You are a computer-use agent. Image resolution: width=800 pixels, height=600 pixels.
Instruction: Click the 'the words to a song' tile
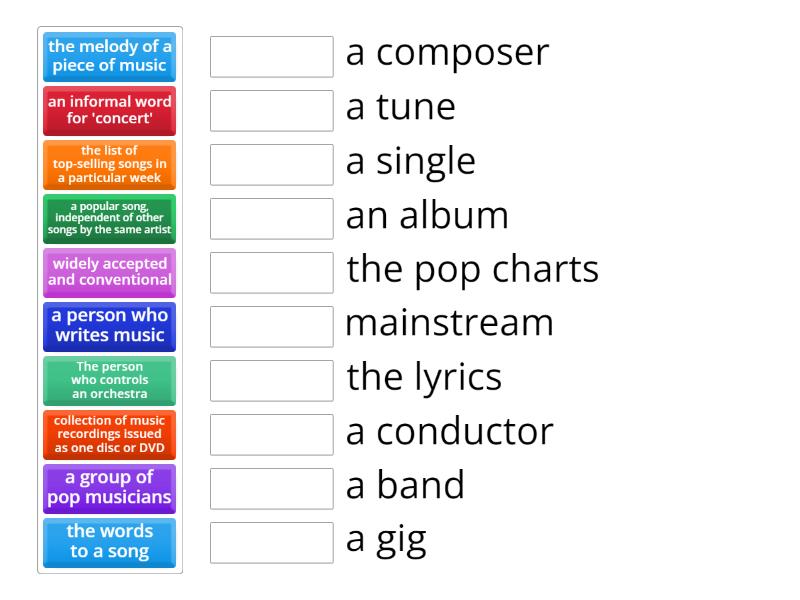tap(109, 542)
